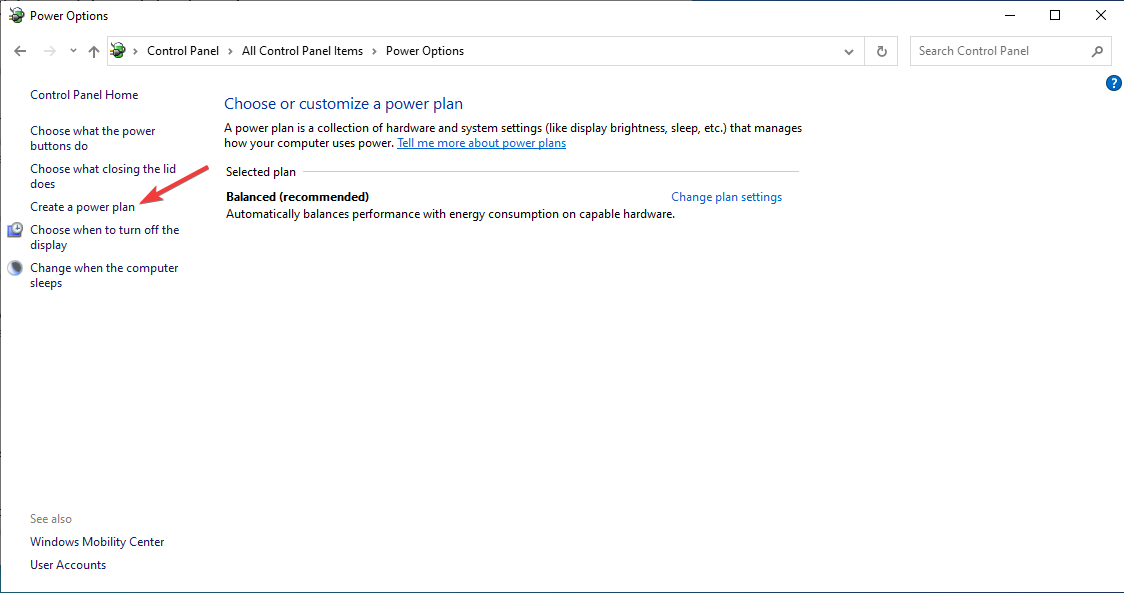
Task: Open the recent locations dropdown arrow
Action: (73, 51)
